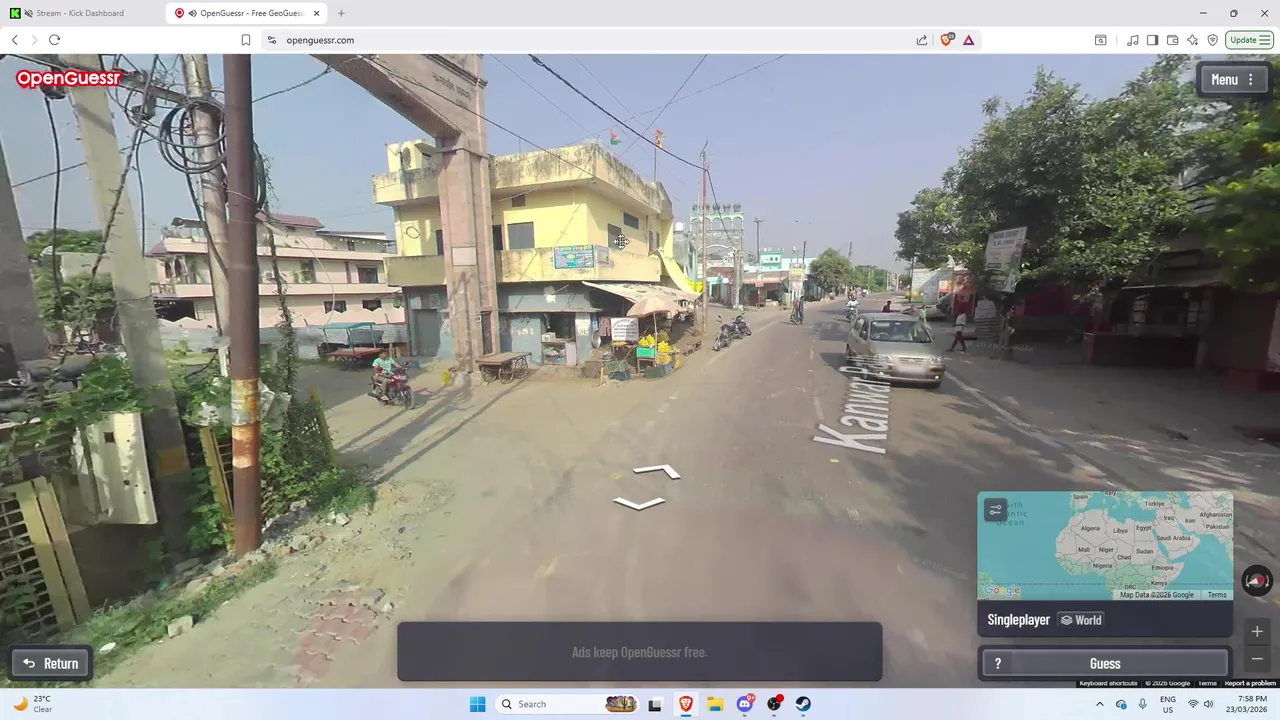Image resolution: width=1280 pixels, height=720 pixels.
Task: Open Discord from taskbar
Action: click(x=745, y=704)
